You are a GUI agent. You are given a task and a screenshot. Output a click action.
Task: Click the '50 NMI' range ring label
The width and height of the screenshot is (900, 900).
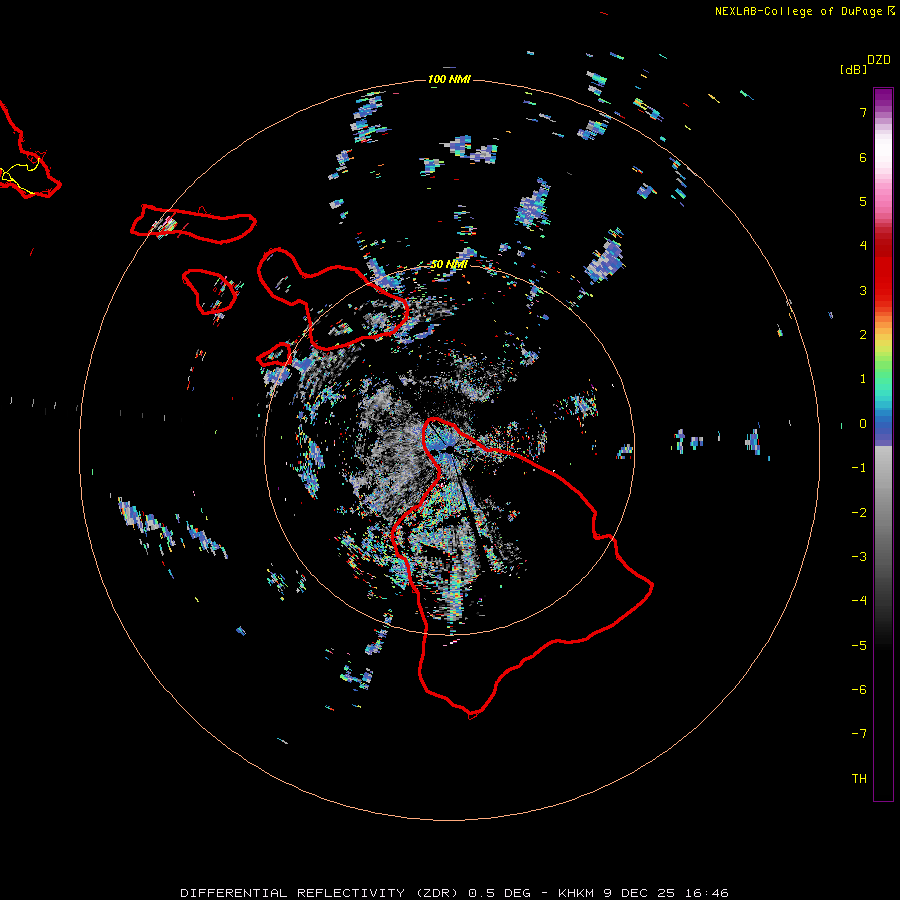click(x=449, y=265)
